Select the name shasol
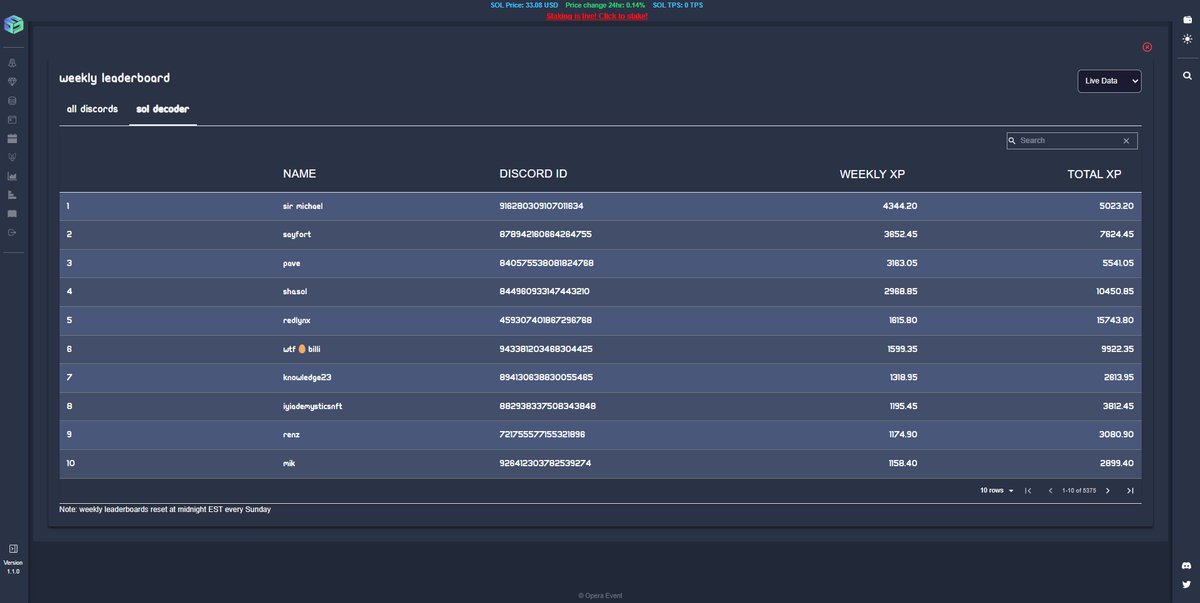 (x=296, y=291)
